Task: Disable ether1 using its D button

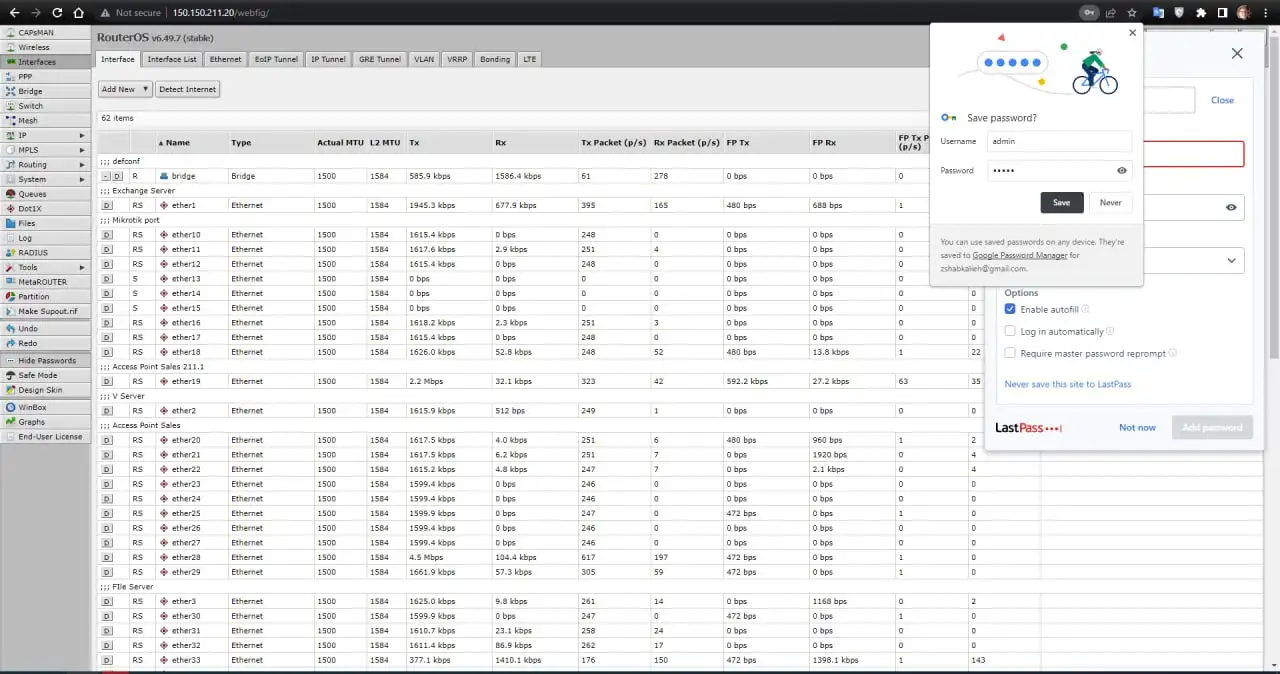Action: pyautogui.click(x=107, y=206)
